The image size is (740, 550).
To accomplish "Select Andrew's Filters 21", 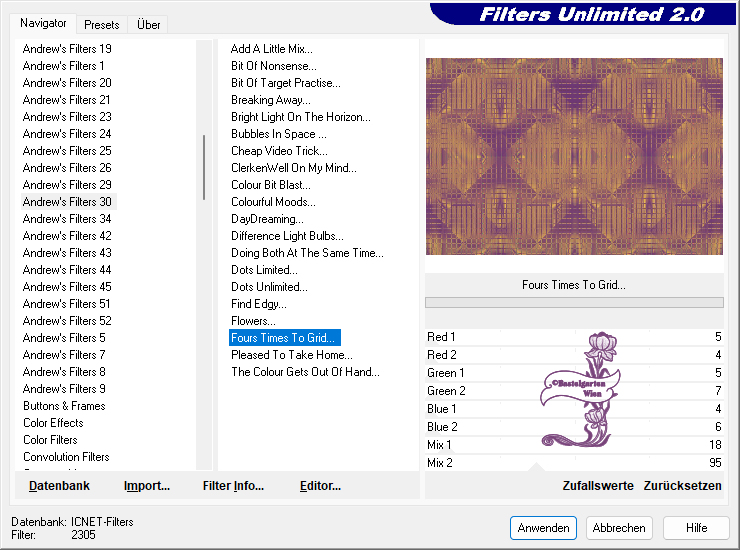I will tap(67, 100).
